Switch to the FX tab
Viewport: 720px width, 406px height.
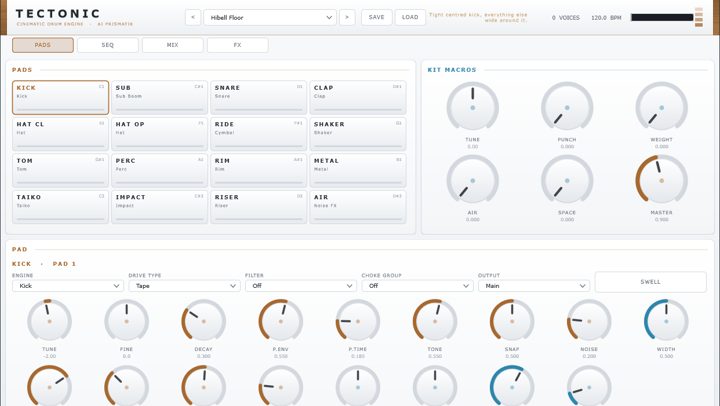[237, 45]
